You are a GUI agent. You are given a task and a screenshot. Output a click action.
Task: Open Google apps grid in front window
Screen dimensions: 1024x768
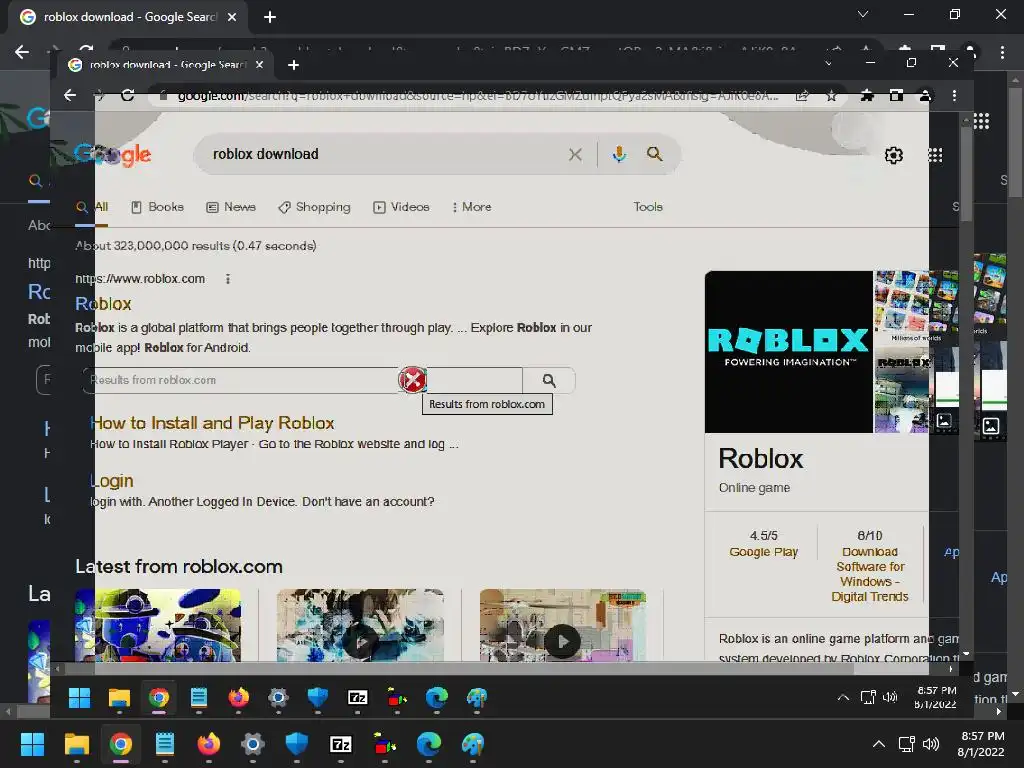tap(935, 155)
